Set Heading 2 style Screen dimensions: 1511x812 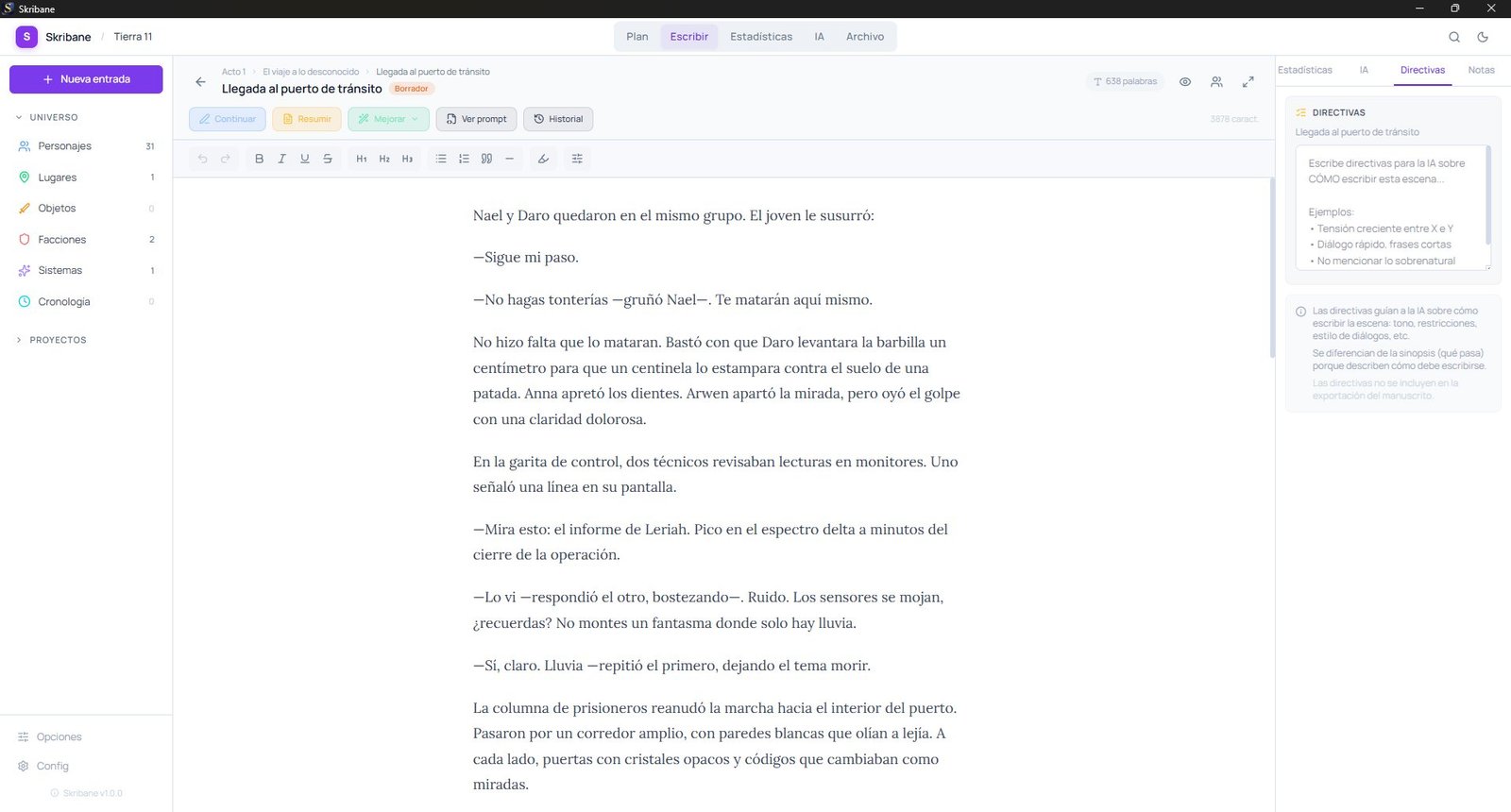coord(384,159)
